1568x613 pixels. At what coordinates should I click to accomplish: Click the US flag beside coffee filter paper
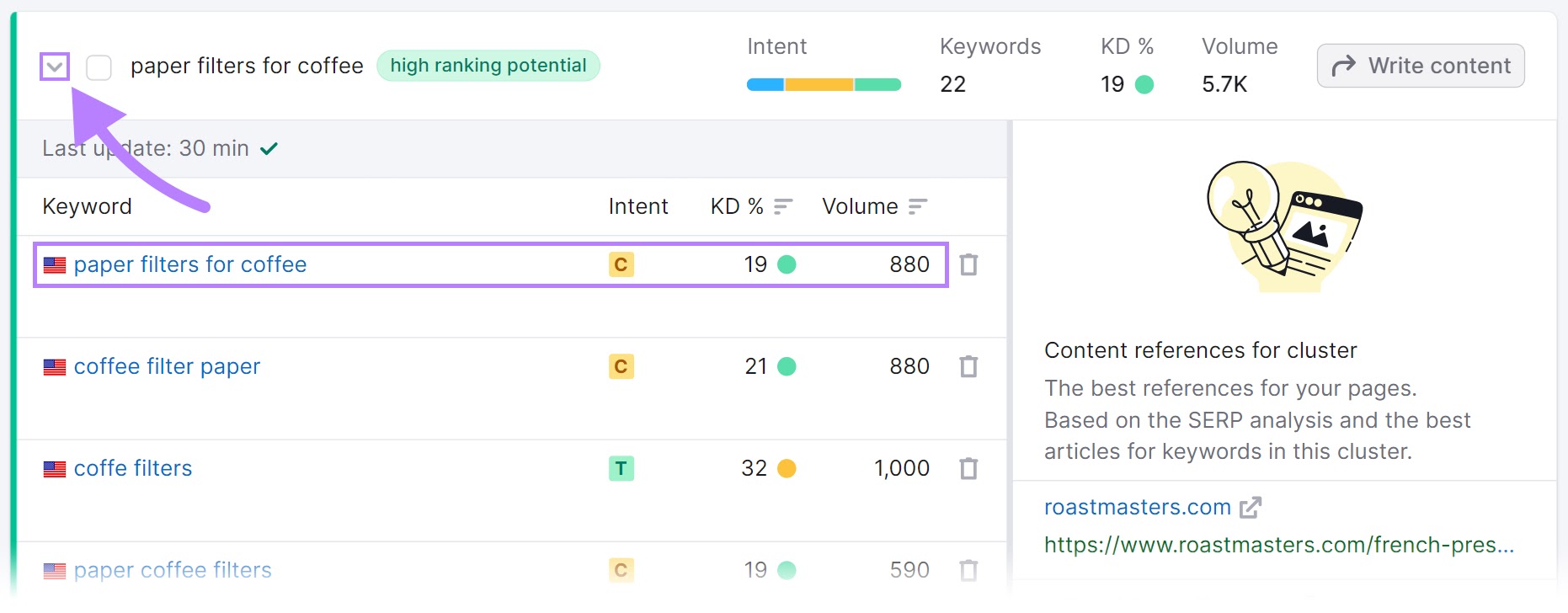55,367
